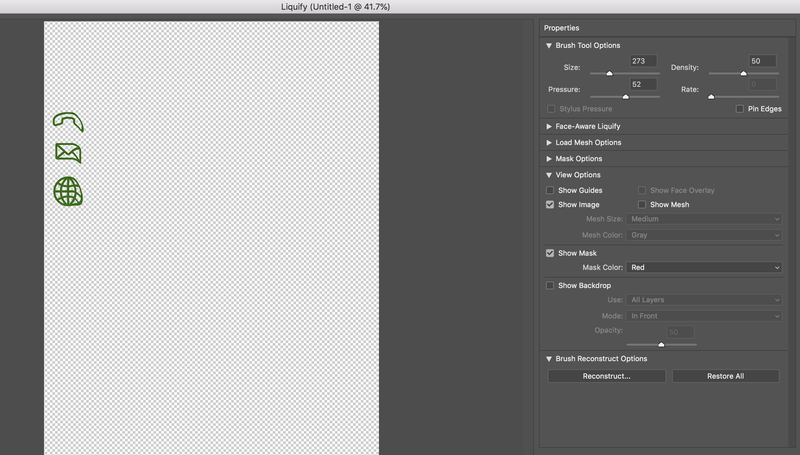Uncheck the Show Mask checkbox
This screenshot has width=800, height=455.
tap(550, 253)
